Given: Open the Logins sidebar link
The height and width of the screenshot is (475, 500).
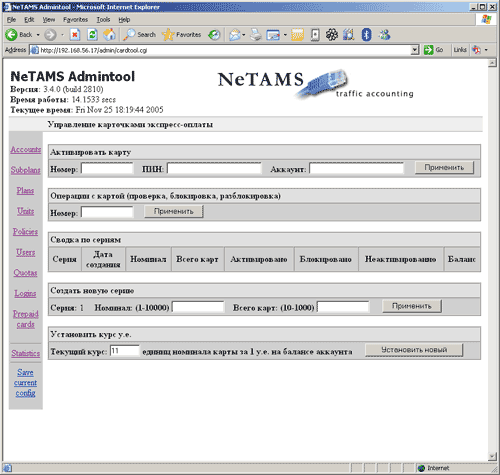Looking at the screenshot, I should pos(25,294).
